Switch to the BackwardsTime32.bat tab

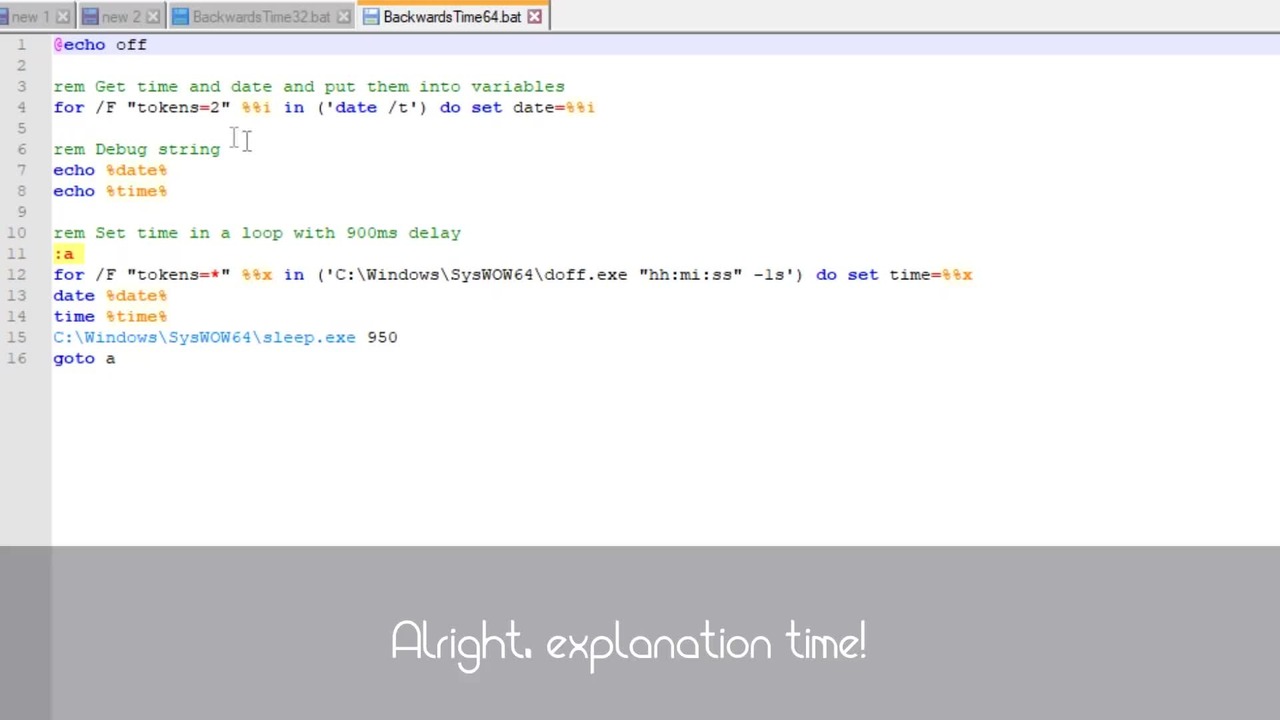coord(262,17)
